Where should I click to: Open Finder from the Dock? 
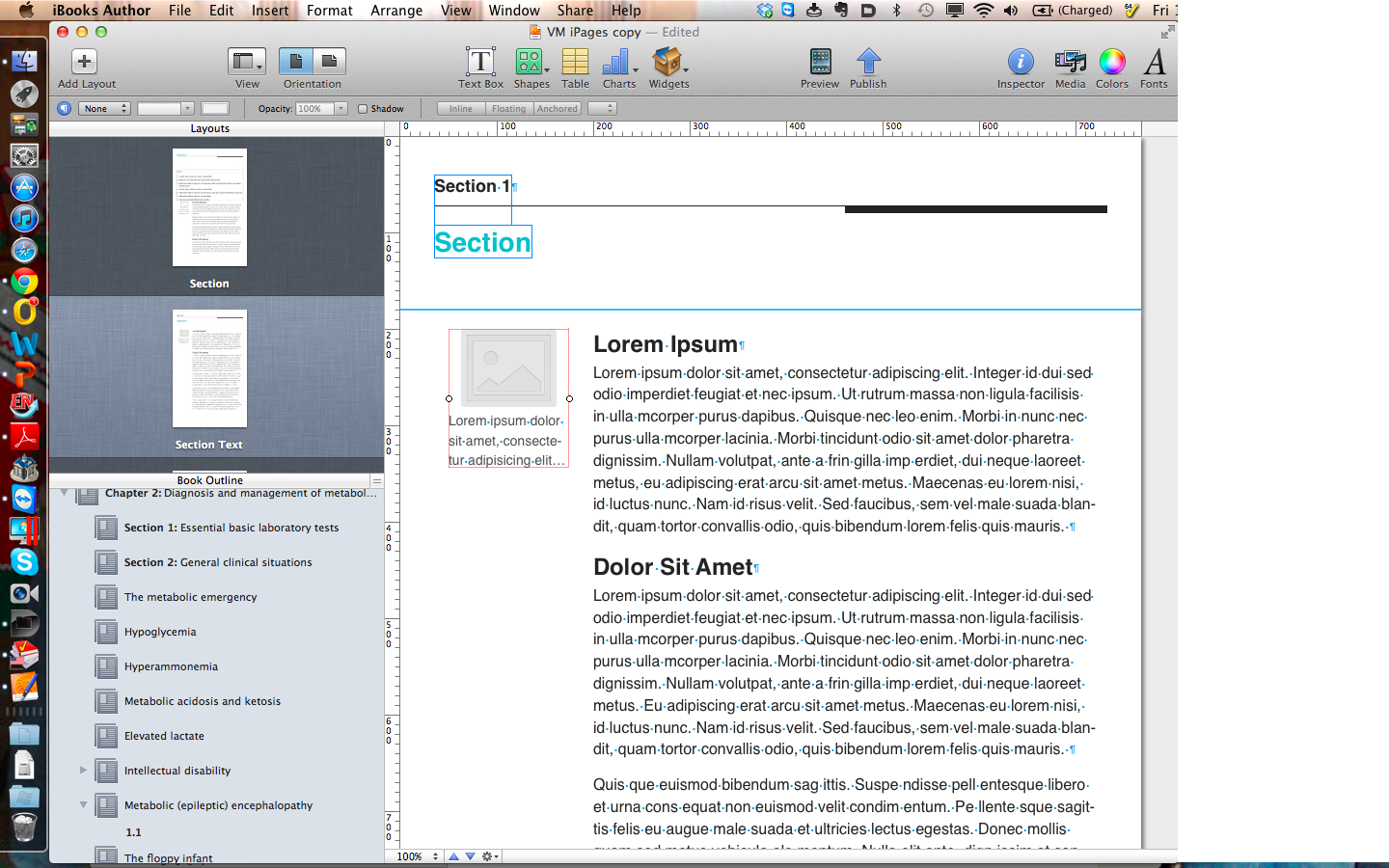24,61
